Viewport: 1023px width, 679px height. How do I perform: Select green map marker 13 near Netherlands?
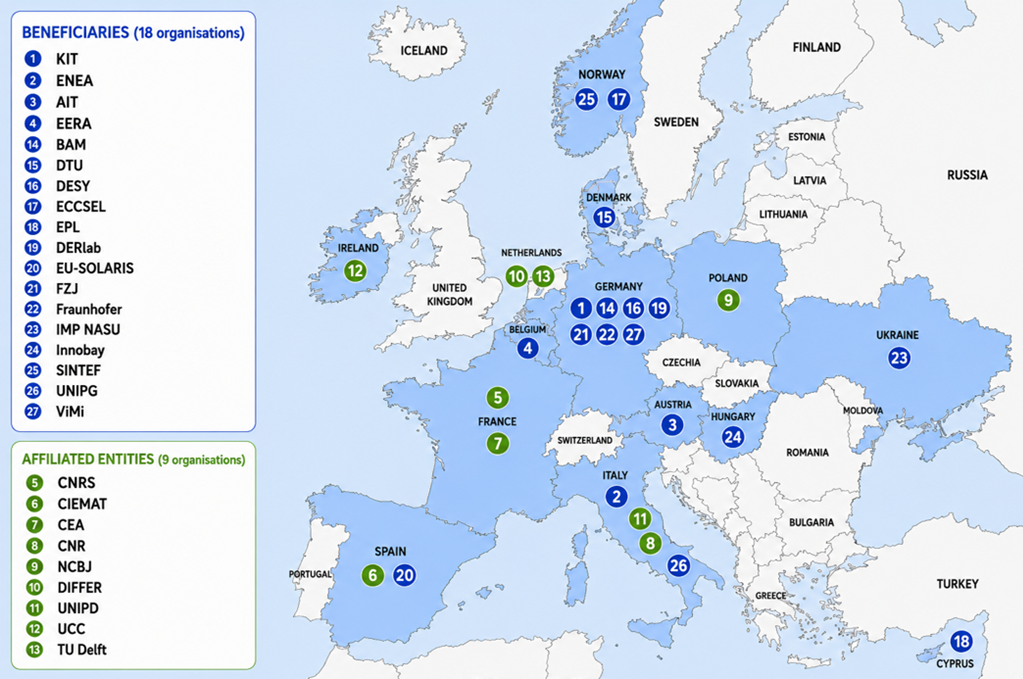tap(543, 277)
